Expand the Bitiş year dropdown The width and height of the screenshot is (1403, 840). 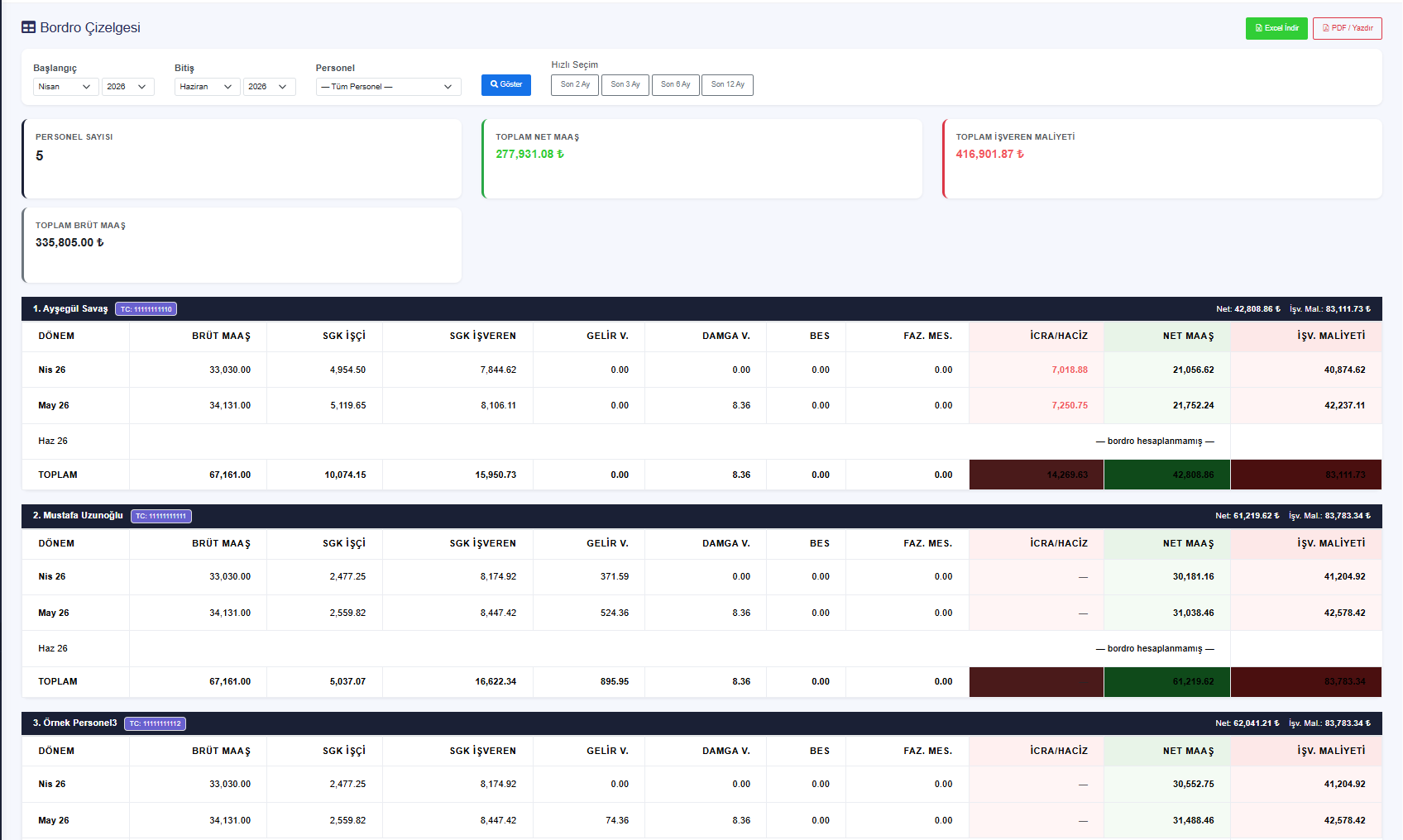[270, 87]
